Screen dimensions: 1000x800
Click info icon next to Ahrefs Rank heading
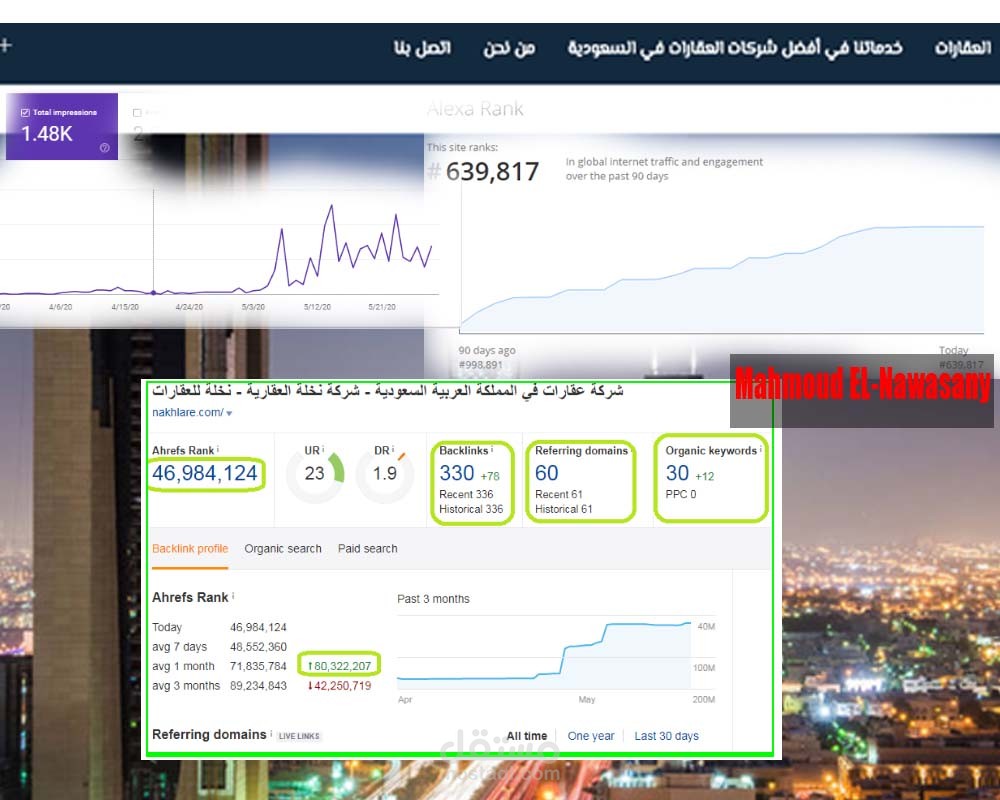coord(233,596)
